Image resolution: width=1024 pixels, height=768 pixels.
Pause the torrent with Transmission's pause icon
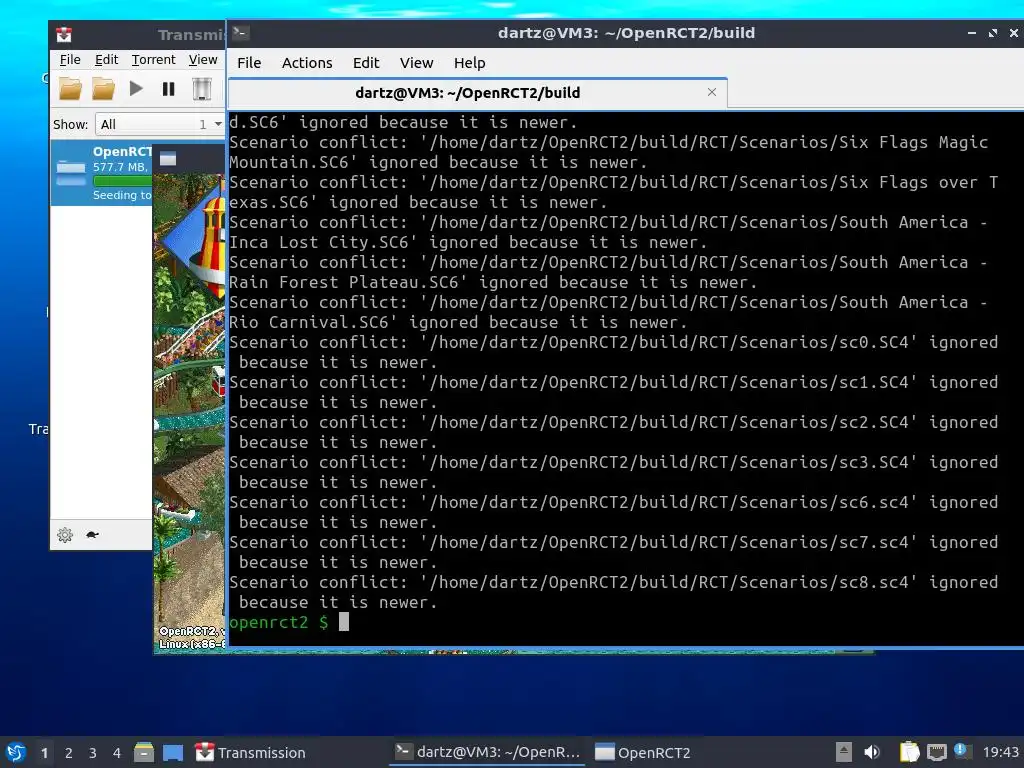[x=168, y=88]
